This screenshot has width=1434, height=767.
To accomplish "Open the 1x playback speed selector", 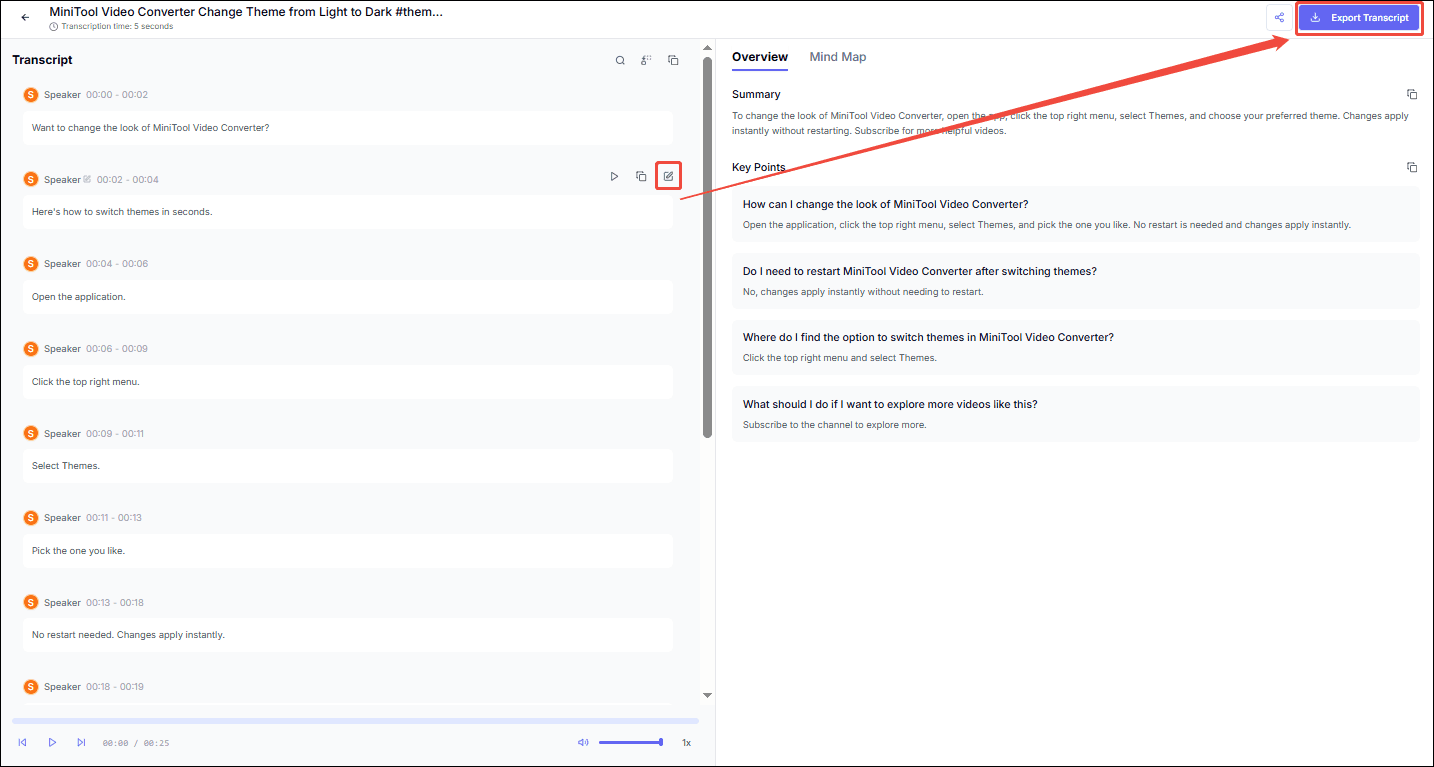I will coord(686,743).
